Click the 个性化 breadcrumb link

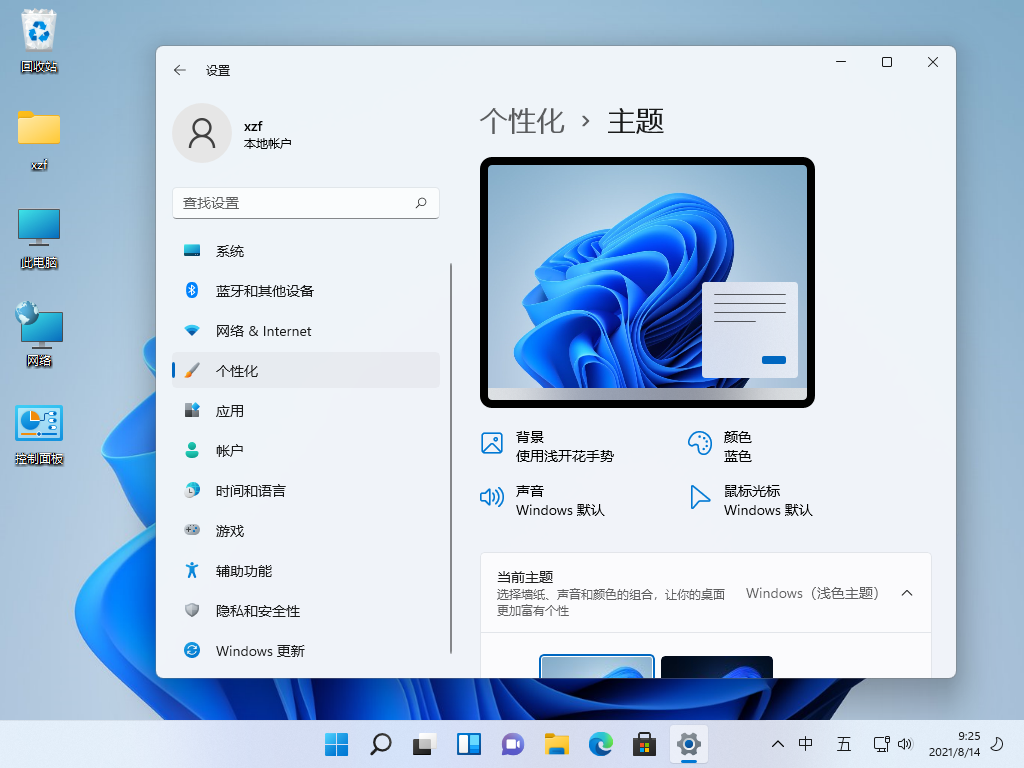pyautogui.click(x=522, y=121)
